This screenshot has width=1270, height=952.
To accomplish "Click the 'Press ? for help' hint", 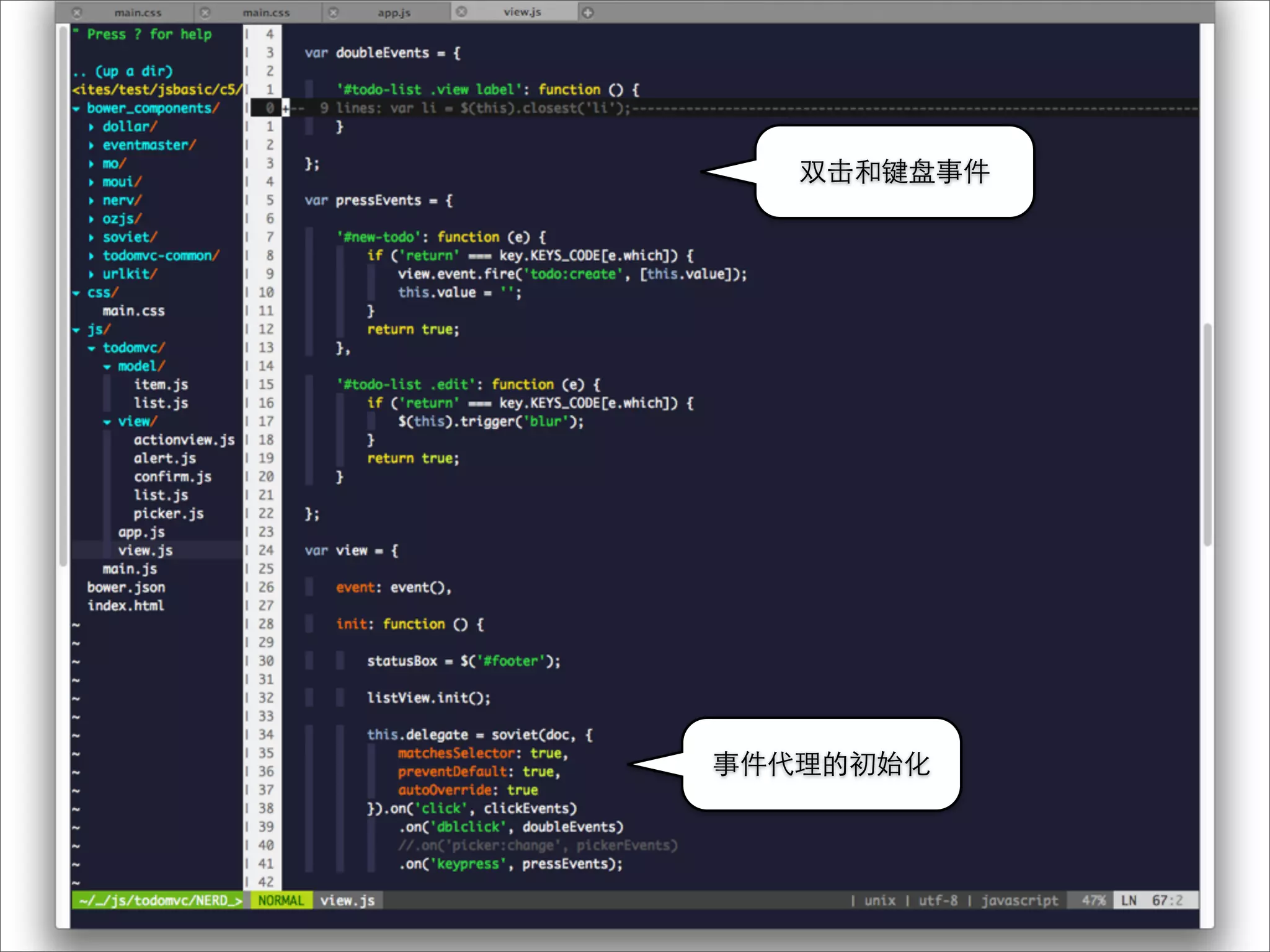I will [x=149, y=35].
